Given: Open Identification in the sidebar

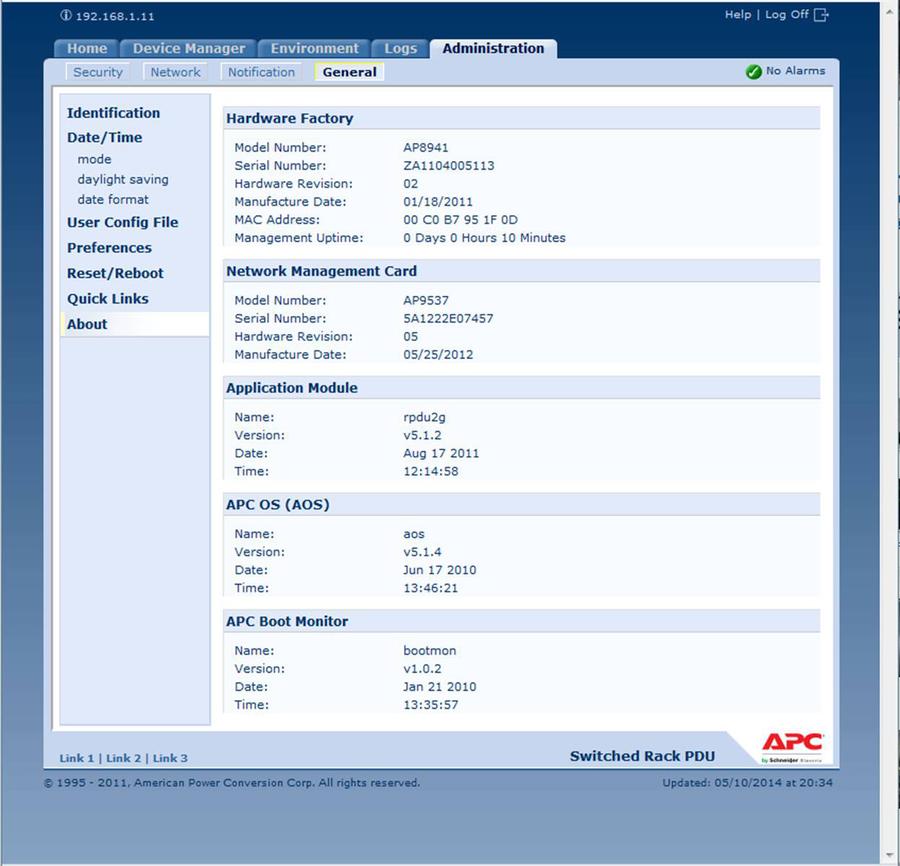Looking at the screenshot, I should click(x=113, y=113).
